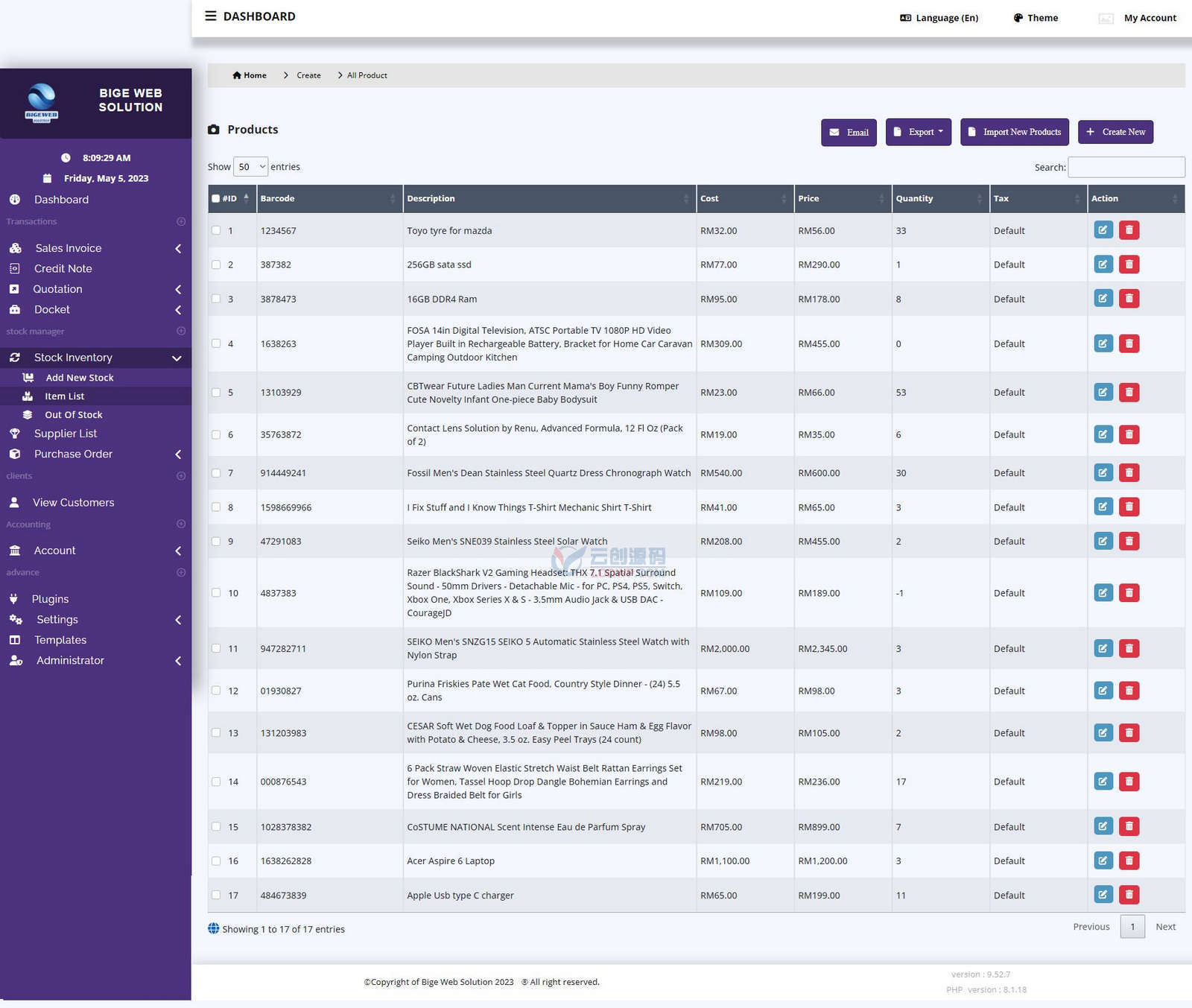The image size is (1192, 1008).
Task: Click the plus icon beside stock manager section
Action: pos(181,331)
